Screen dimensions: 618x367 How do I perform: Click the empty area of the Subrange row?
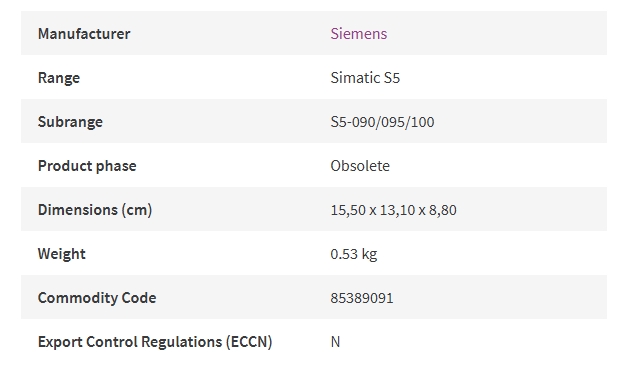coord(520,121)
